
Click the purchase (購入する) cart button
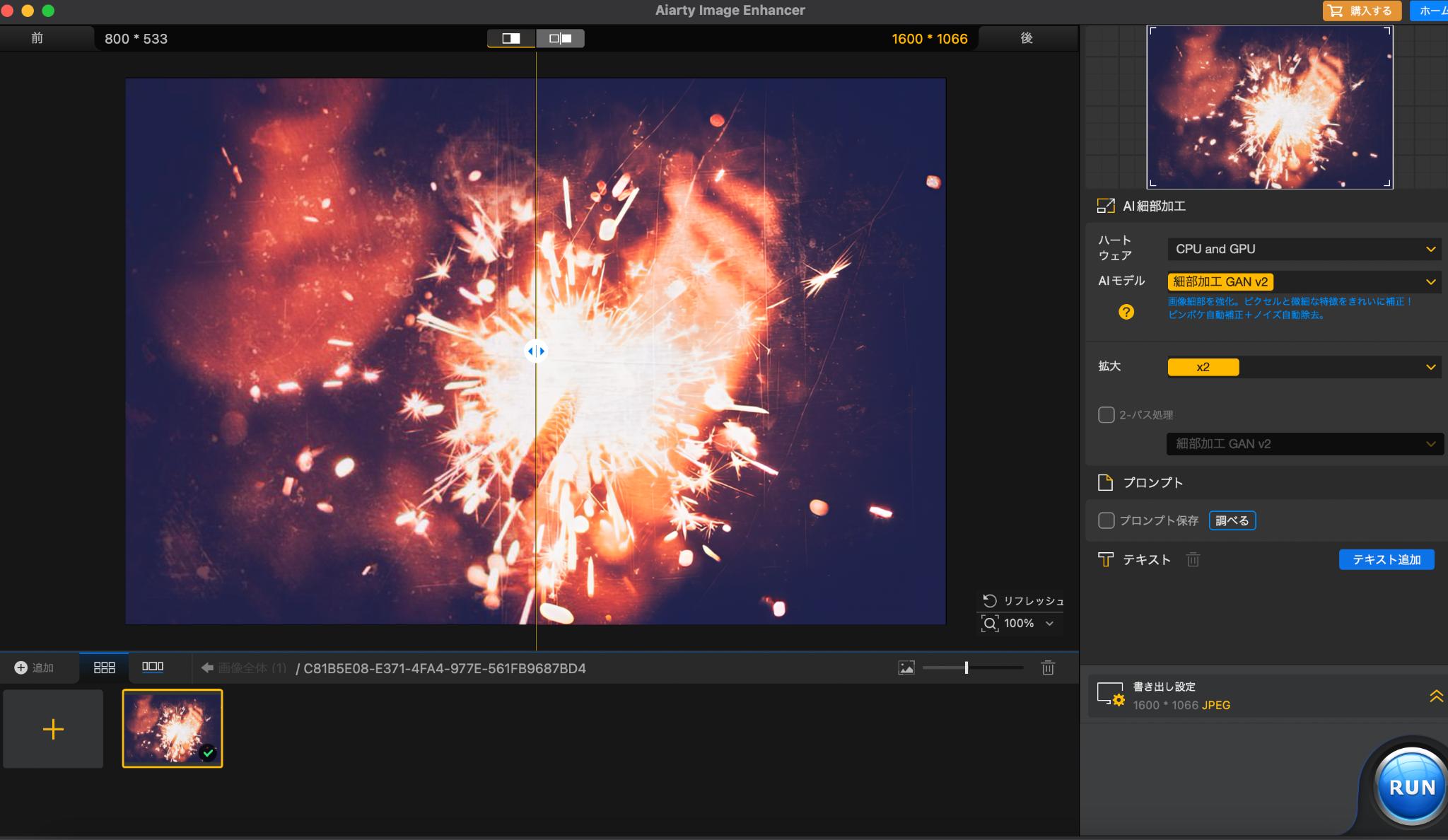click(x=1362, y=11)
